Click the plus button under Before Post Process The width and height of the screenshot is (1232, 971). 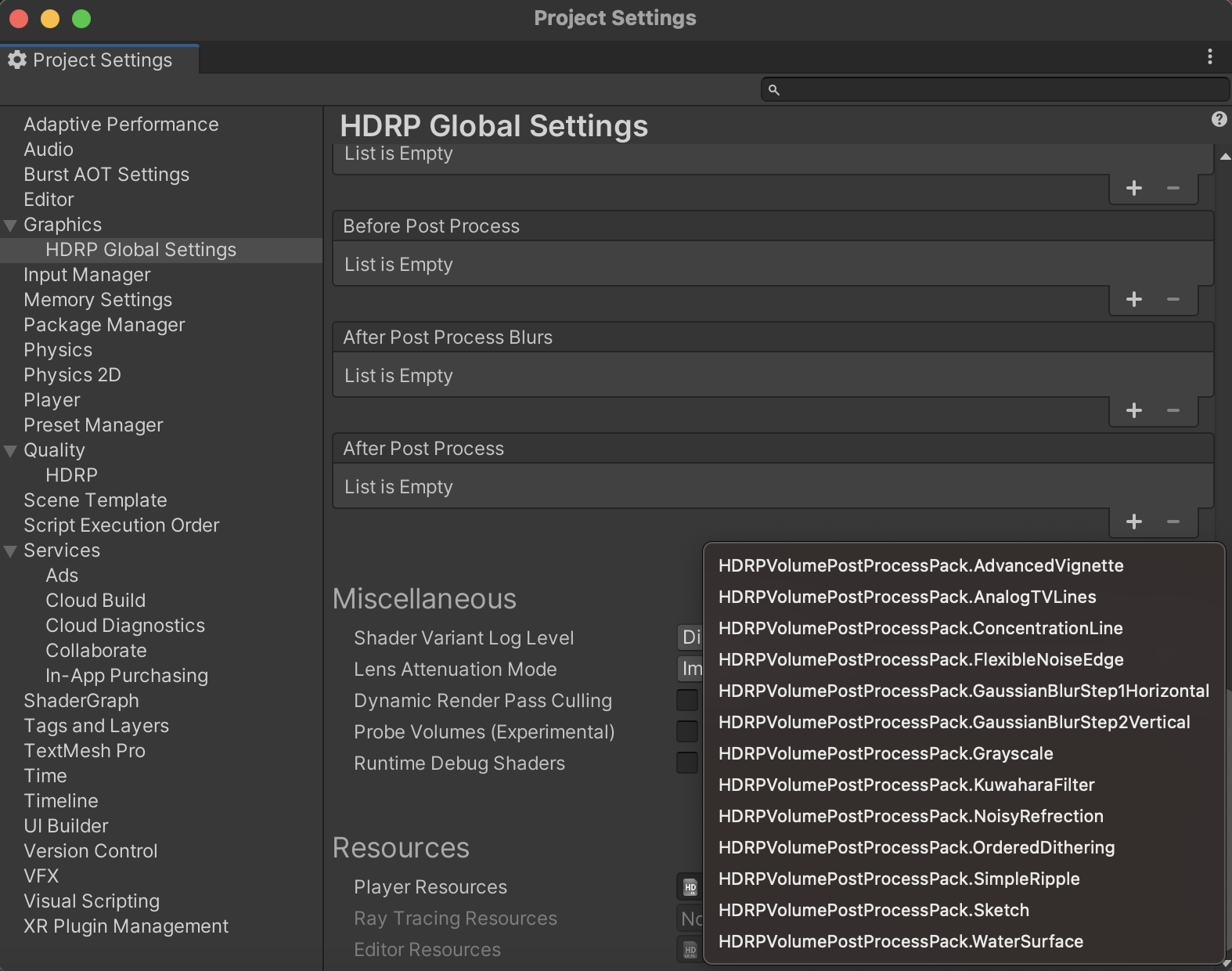pos(1133,299)
